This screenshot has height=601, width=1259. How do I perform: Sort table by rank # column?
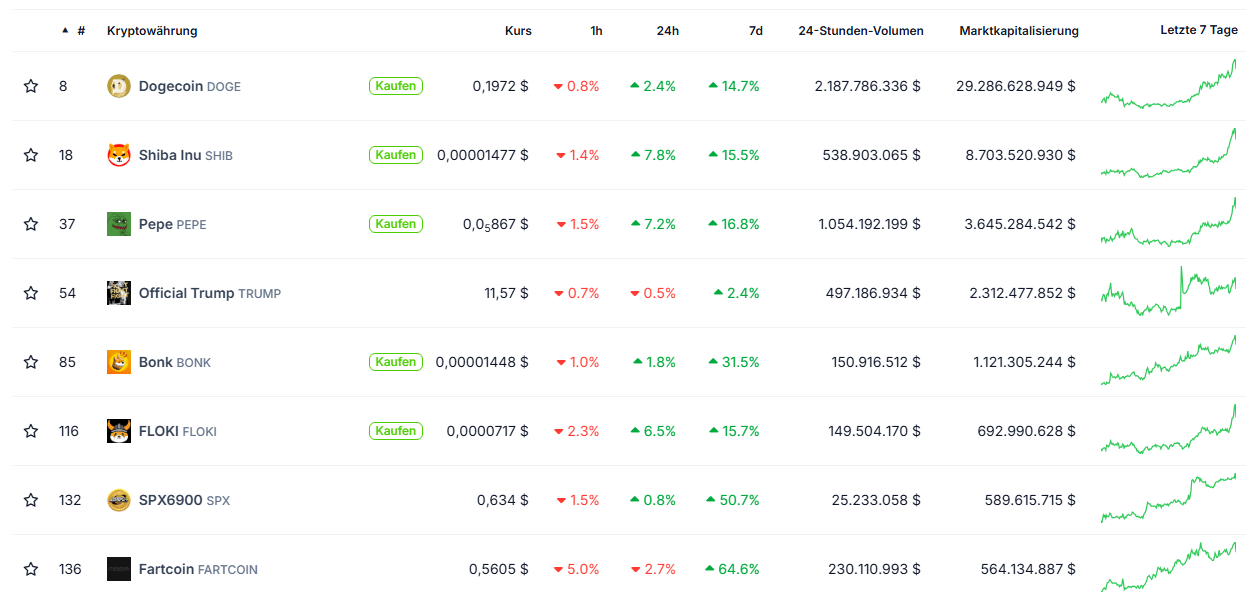pos(79,31)
